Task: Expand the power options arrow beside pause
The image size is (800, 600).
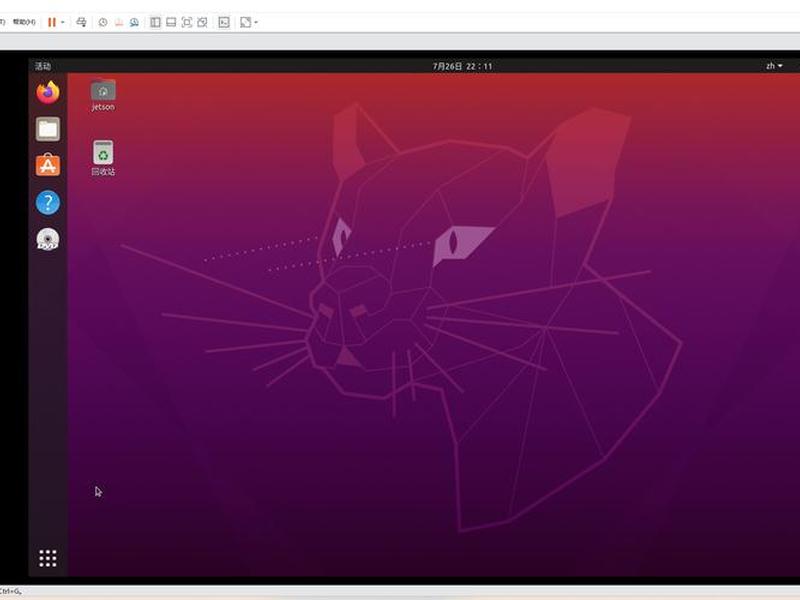Action: point(62,22)
